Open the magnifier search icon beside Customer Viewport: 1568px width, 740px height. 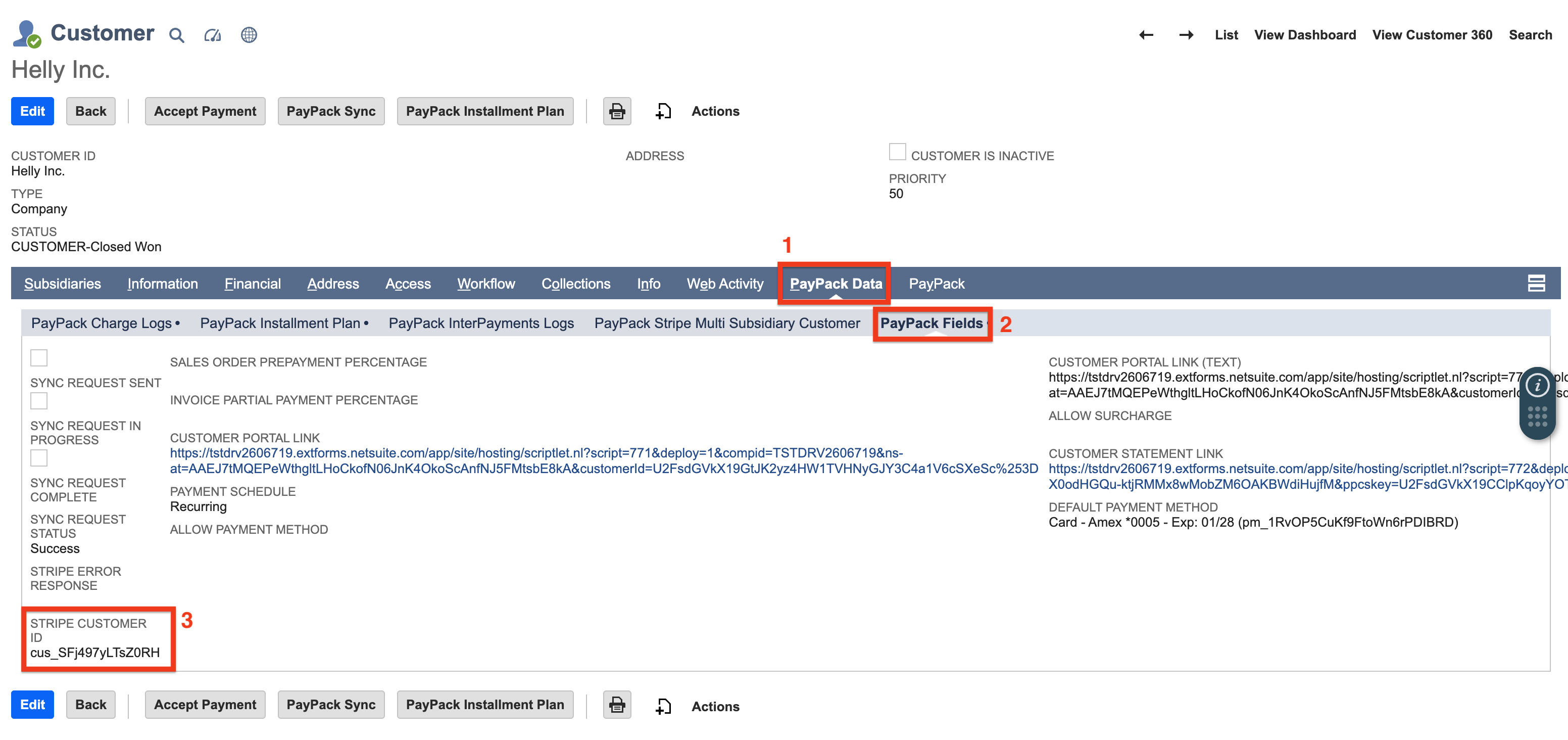tap(176, 35)
